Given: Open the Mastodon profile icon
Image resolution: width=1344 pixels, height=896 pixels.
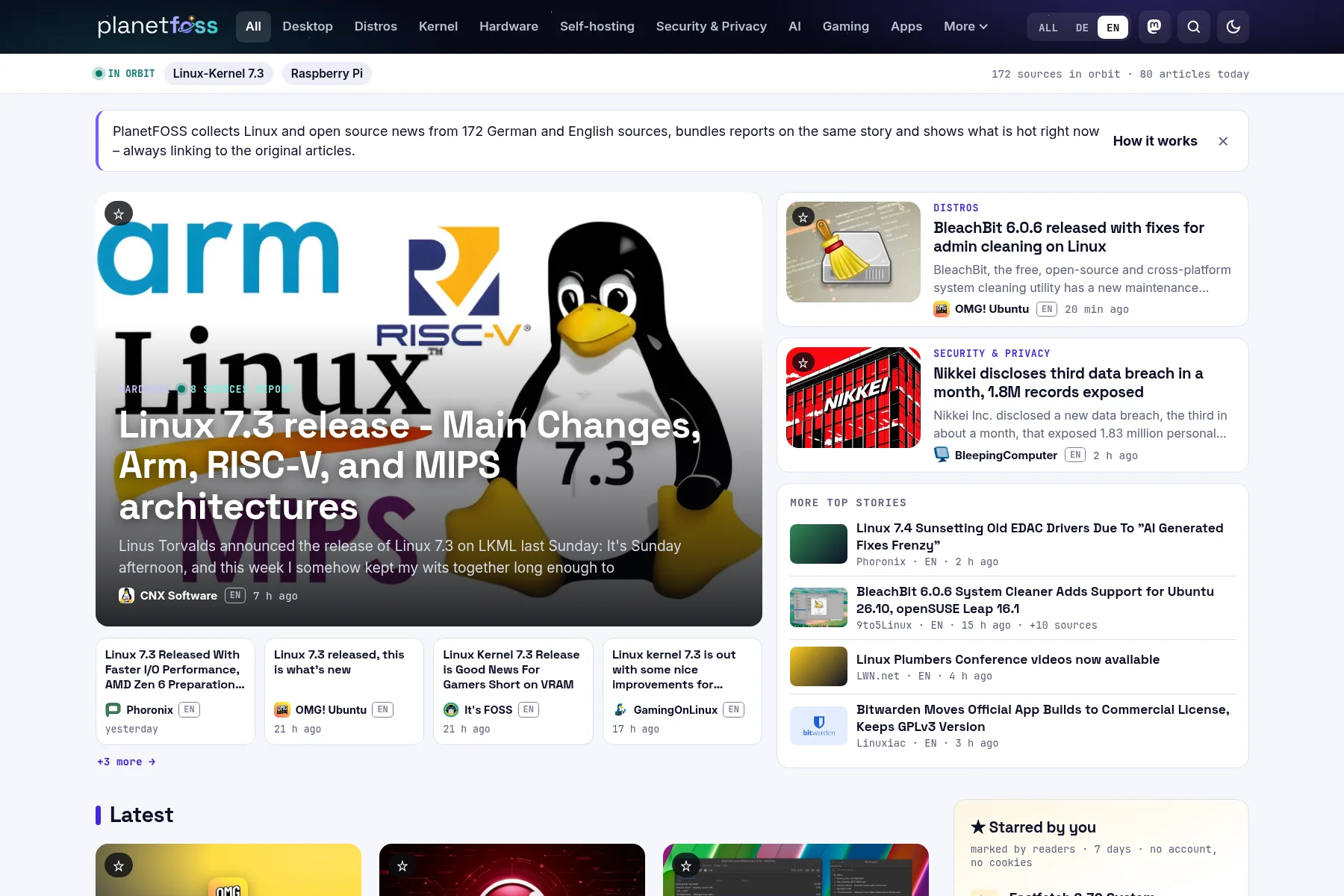Looking at the screenshot, I should [1154, 27].
